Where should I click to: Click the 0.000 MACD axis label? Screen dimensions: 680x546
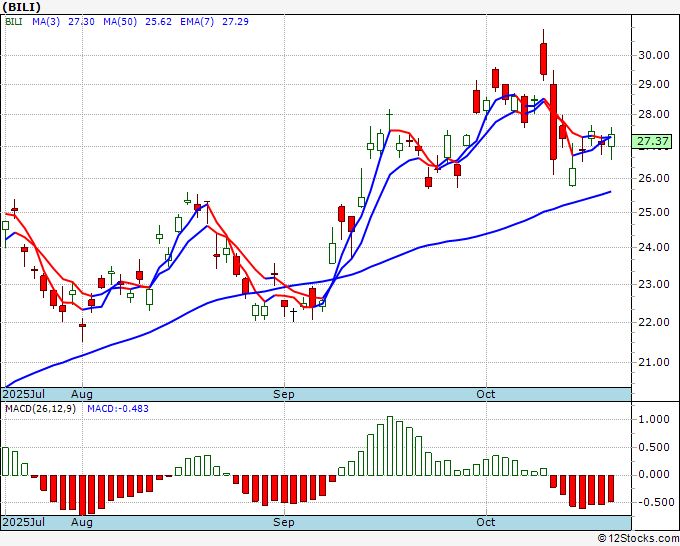pyautogui.click(x=654, y=474)
